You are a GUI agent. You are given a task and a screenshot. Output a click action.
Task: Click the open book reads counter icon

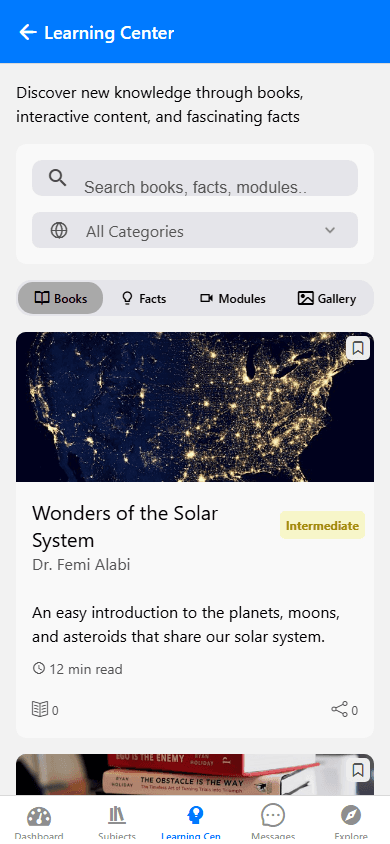pyautogui.click(x=40, y=709)
